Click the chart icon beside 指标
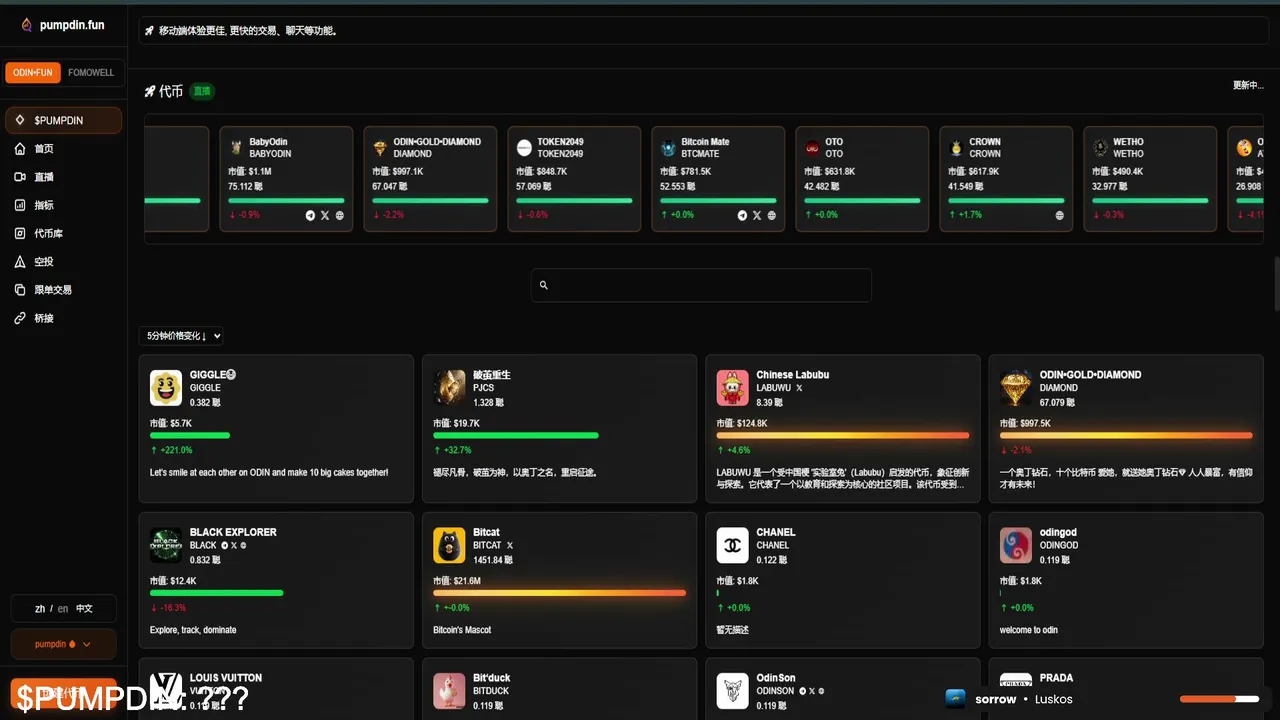 (20, 205)
